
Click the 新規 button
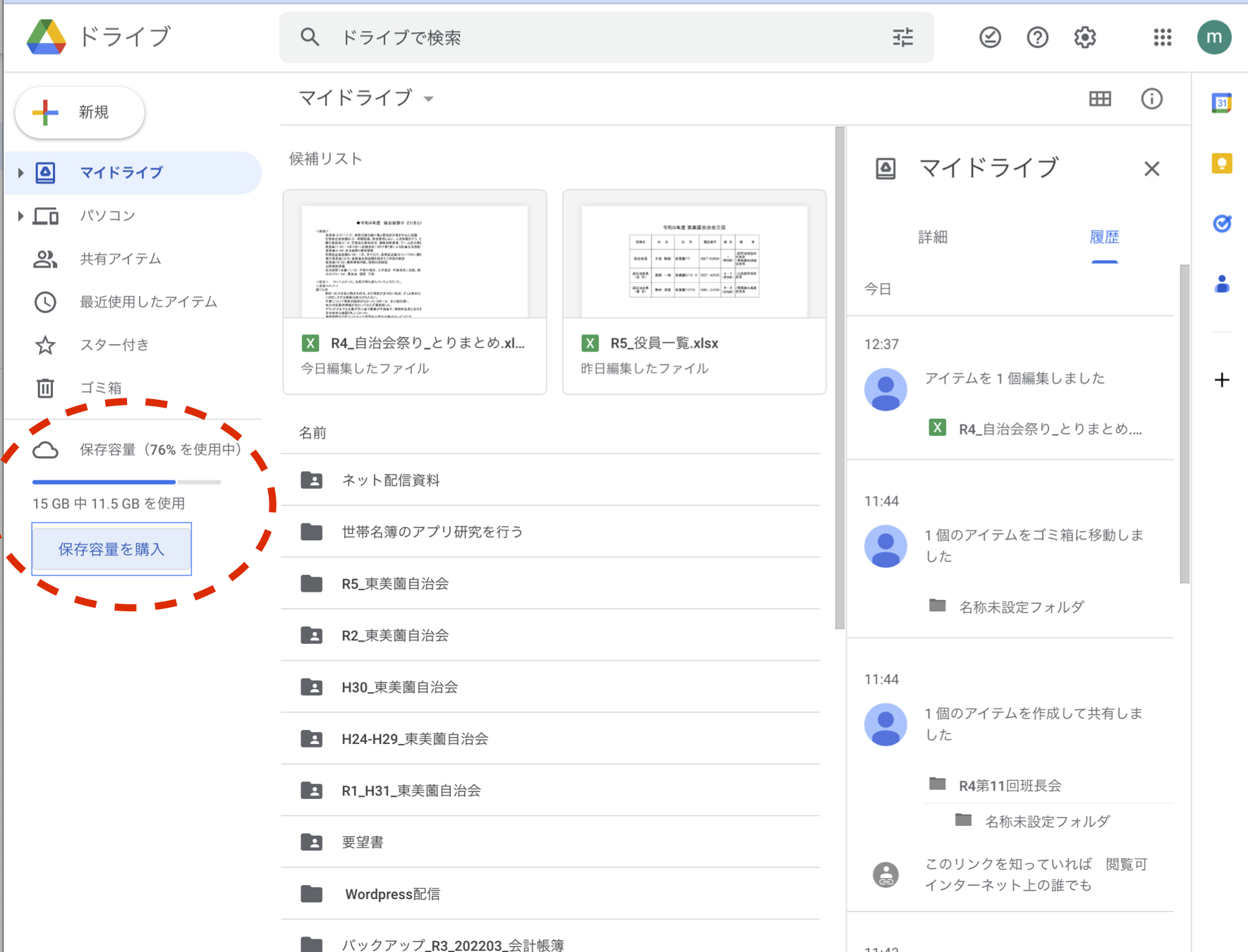coord(80,113)
